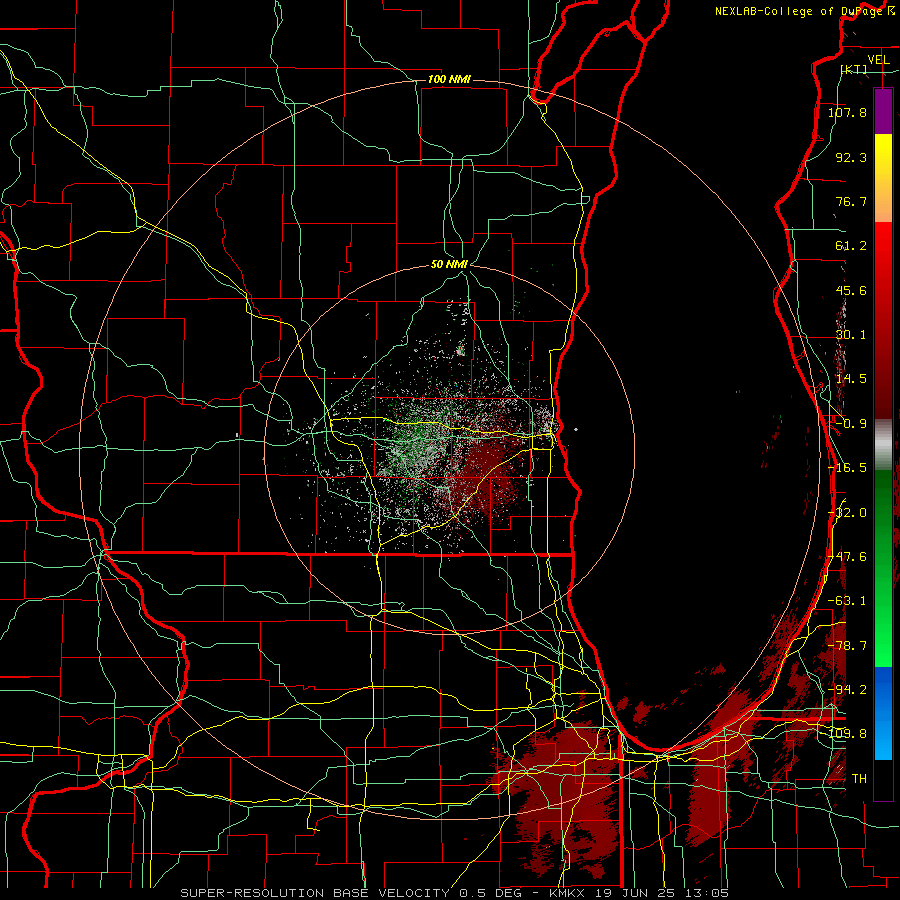Screen dimensions: 900x900
Task: Click the -63.1 velocity scale value
Action: (847, 601)
